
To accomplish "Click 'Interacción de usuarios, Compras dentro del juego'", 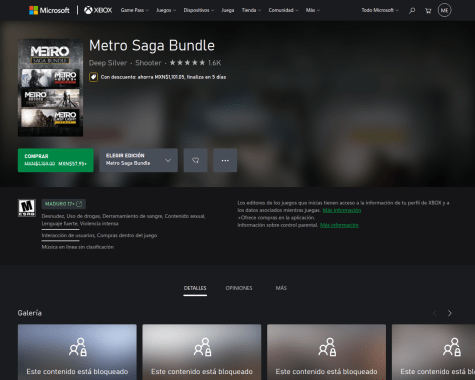I will click(99, 235).
